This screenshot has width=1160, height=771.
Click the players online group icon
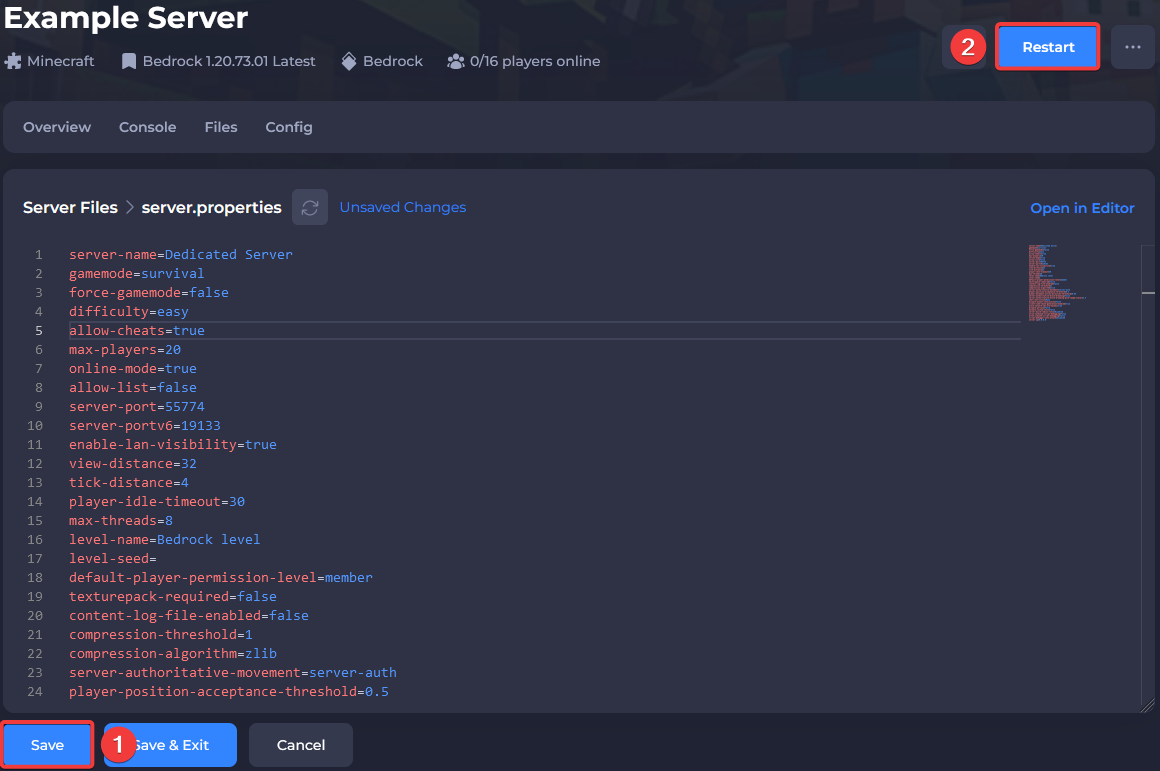(x=456, y=61)
